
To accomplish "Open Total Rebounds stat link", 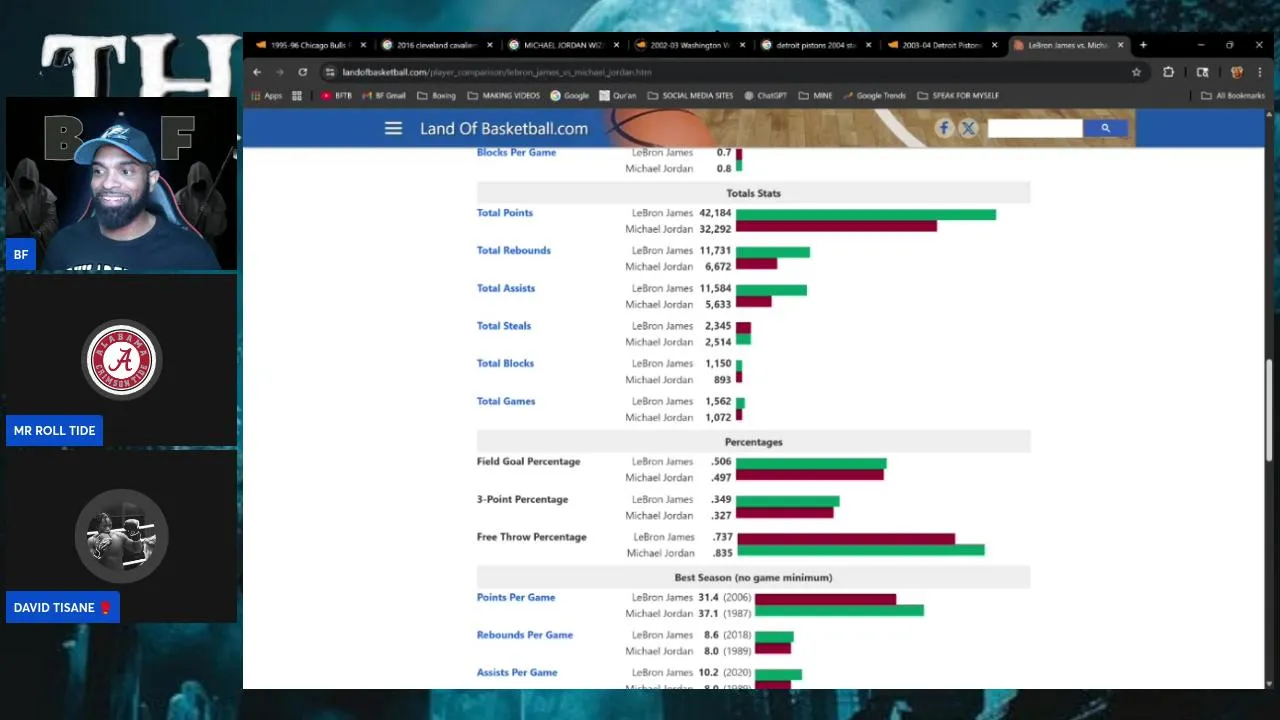I will pyautogui.click(x=514, y=251).
